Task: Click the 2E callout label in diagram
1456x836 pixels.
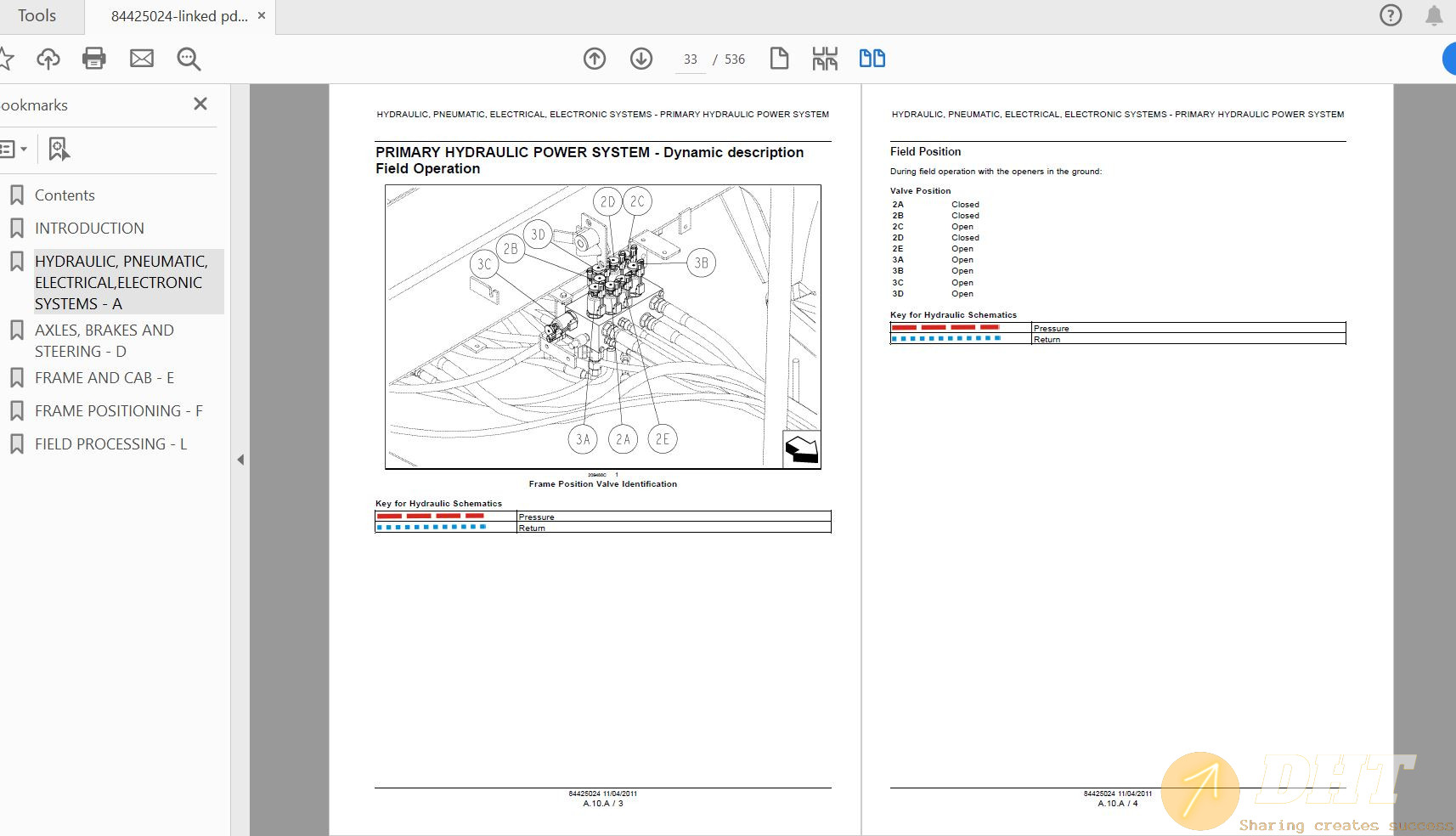Action: point(663,439)
